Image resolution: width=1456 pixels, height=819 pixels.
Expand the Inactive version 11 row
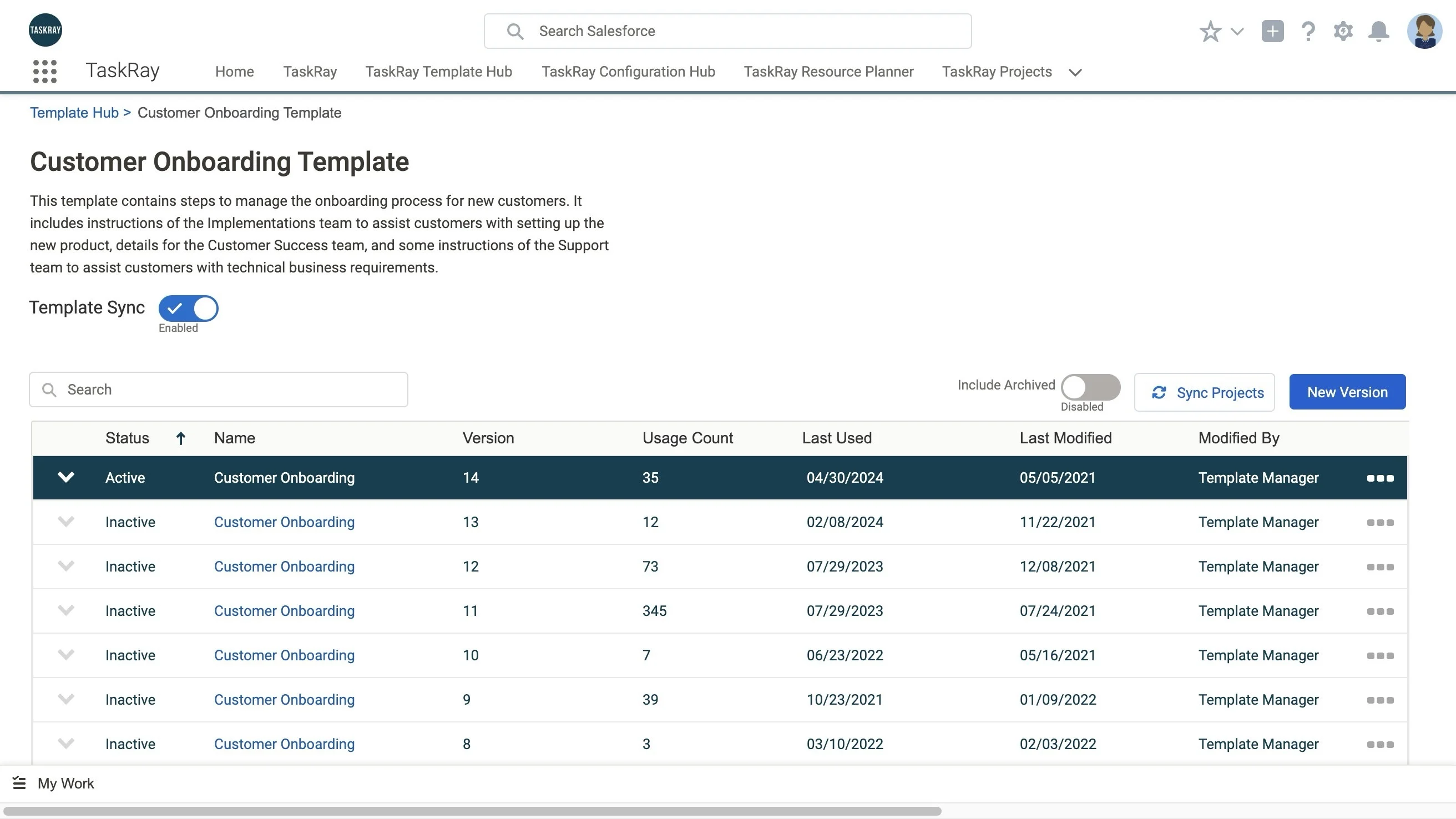[x=66, y=610]
